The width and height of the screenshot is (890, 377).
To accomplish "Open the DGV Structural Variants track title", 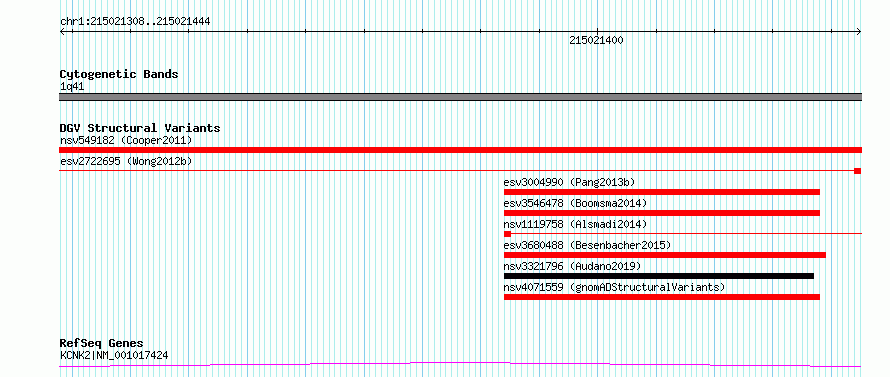I will (x=140, y=128).
